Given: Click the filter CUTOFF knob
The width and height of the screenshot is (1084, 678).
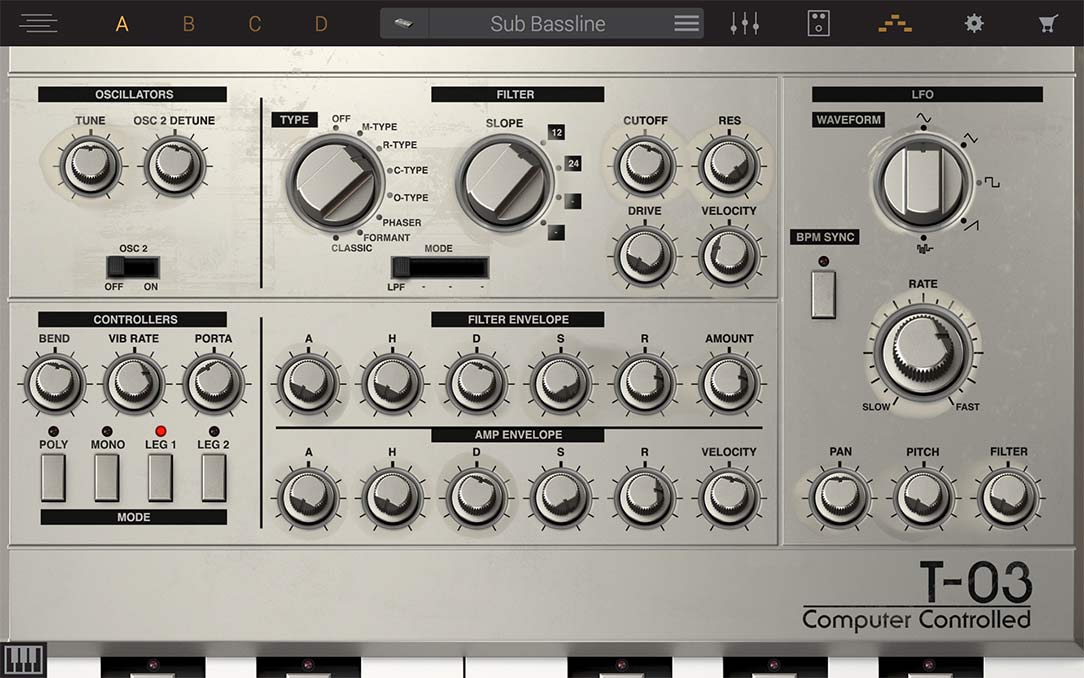Looking at the screenshot, I should tap(645, 165).
